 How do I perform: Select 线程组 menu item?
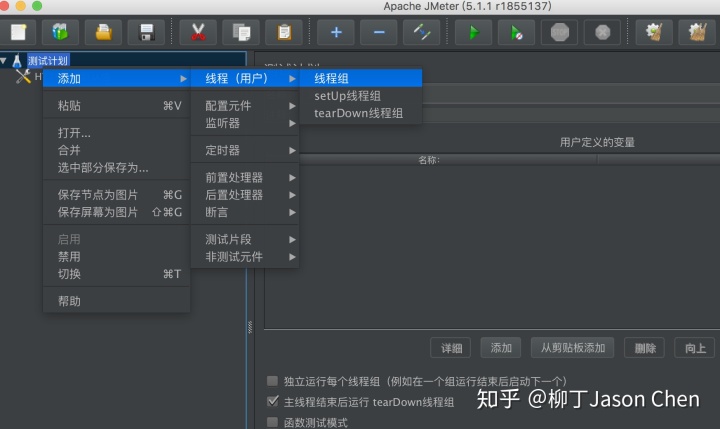361,79
